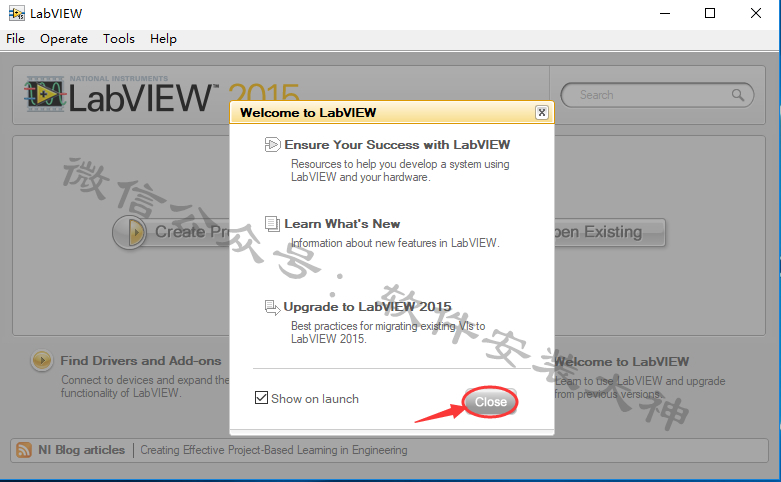
Task: Dismiss Welcome dialog with X button
Action: 541,113
